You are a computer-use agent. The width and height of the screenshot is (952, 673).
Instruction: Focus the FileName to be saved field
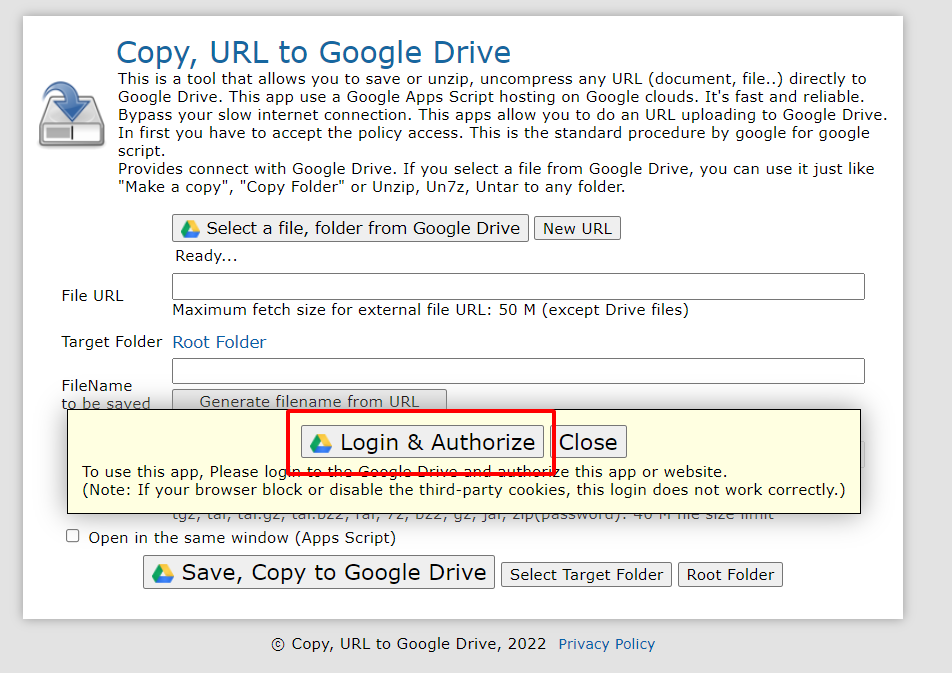[518, 371]
